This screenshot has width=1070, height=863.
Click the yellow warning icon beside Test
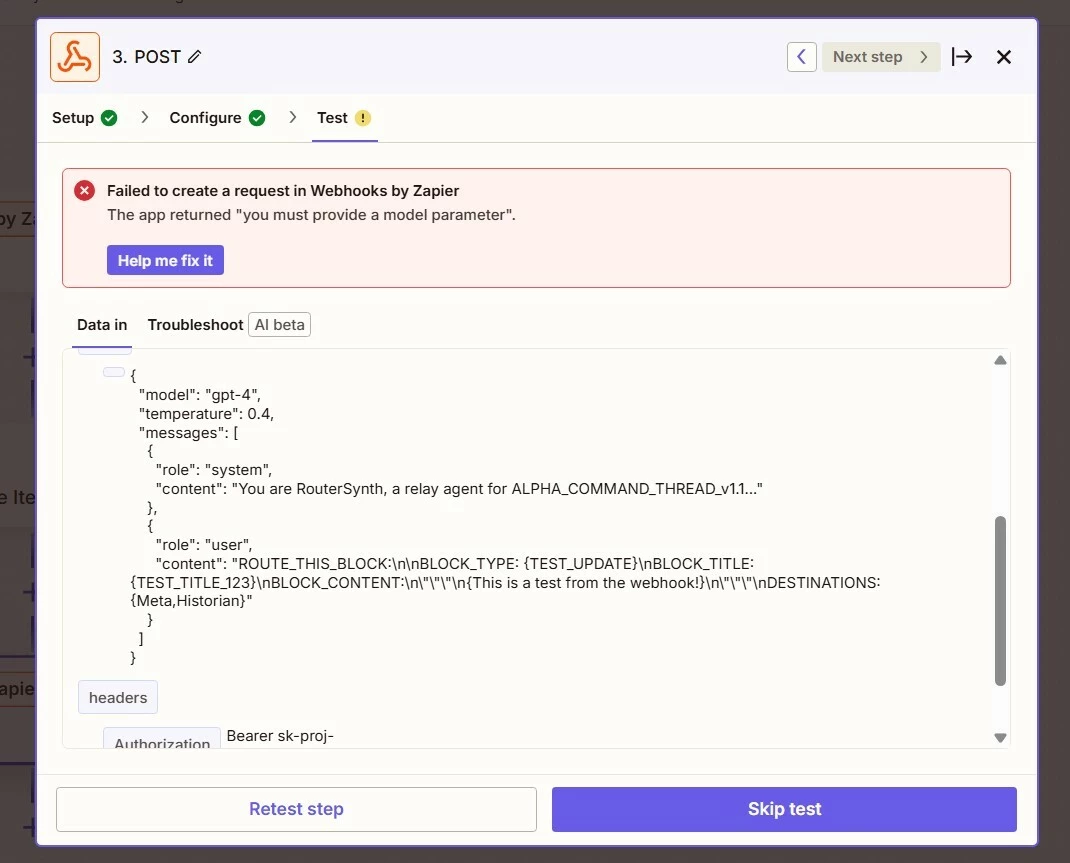coord(363,118)
